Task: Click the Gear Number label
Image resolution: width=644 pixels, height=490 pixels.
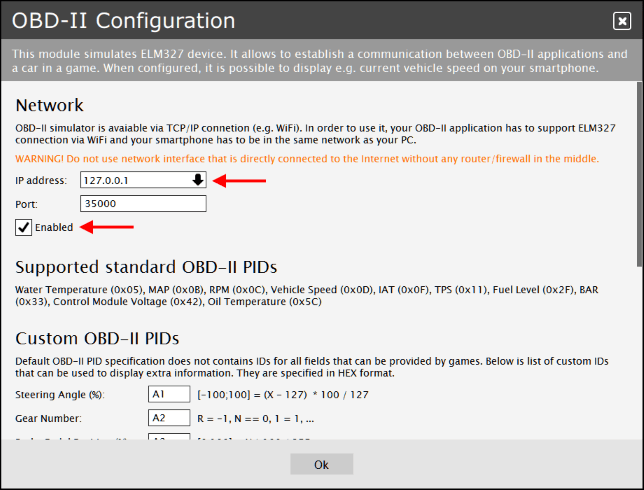Action: 48,419
